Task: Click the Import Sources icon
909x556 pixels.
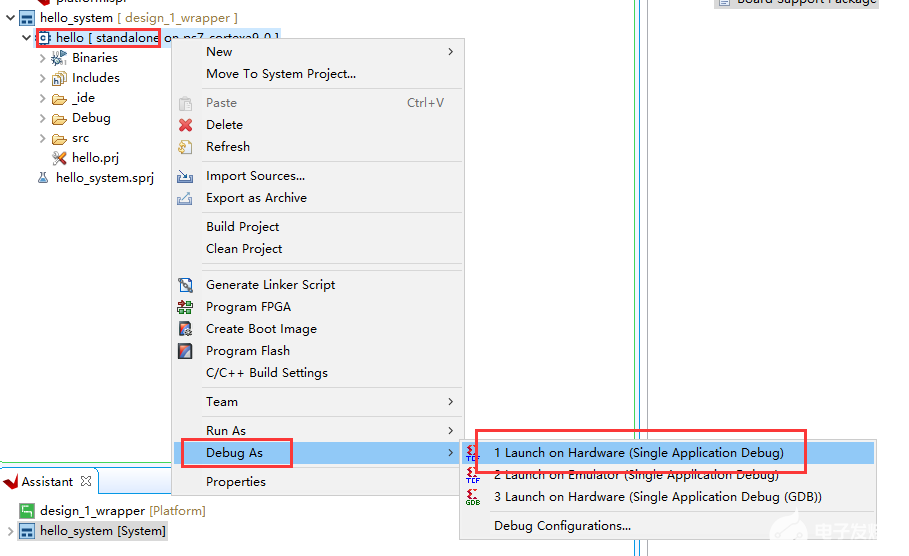Action: (185, 176)
